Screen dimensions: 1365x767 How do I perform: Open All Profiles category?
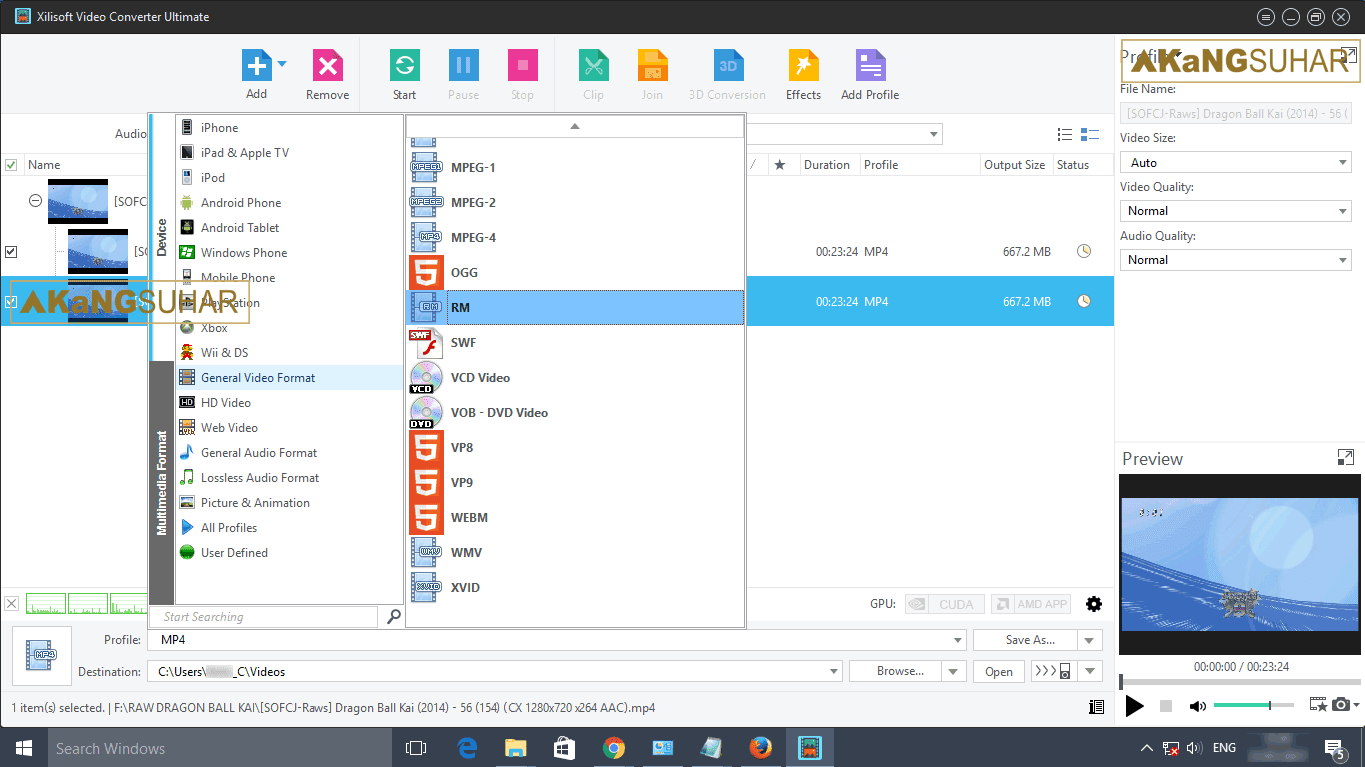(x=290, y=528)
